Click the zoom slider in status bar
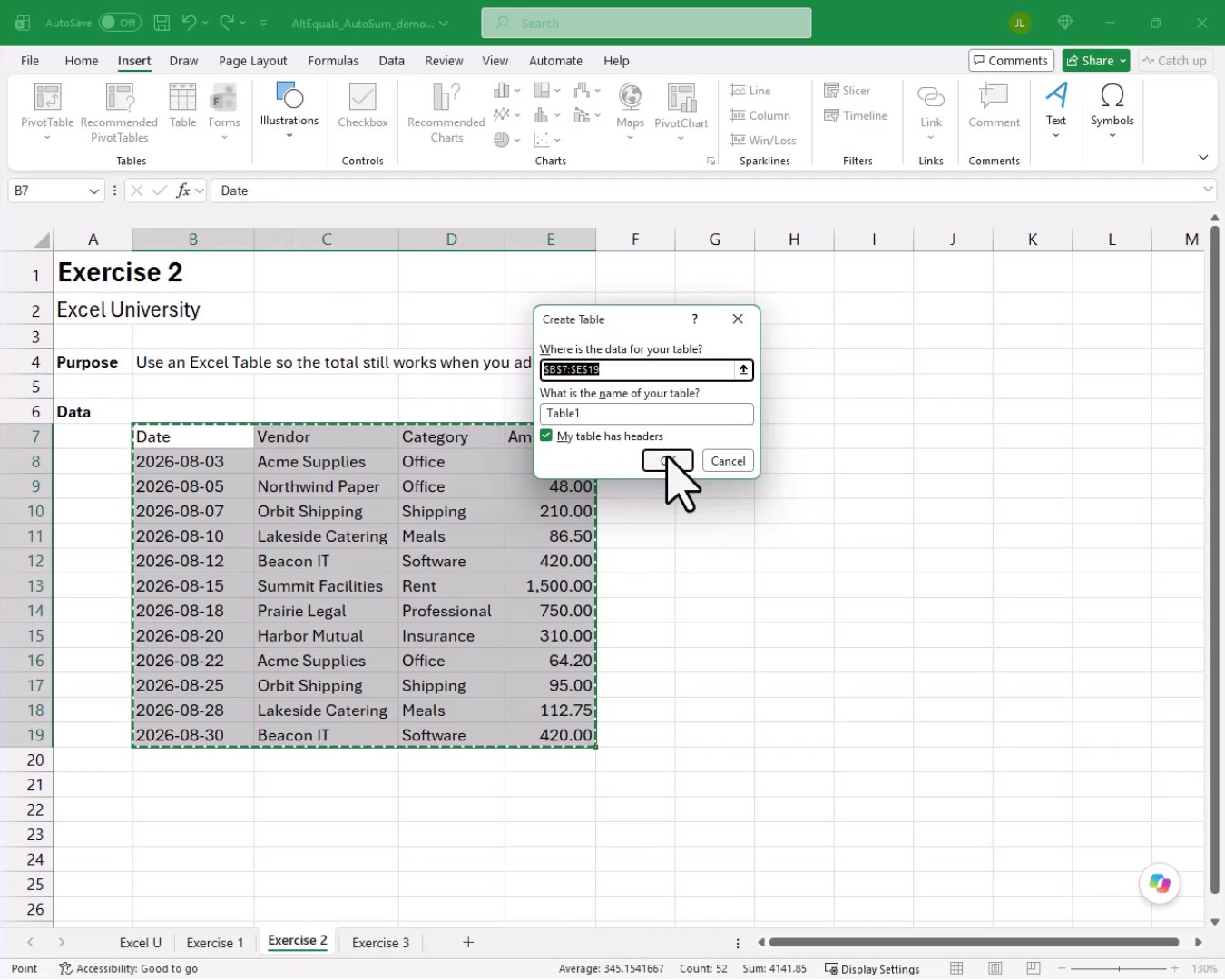1225x980 pixels. tap(1118, 968)
